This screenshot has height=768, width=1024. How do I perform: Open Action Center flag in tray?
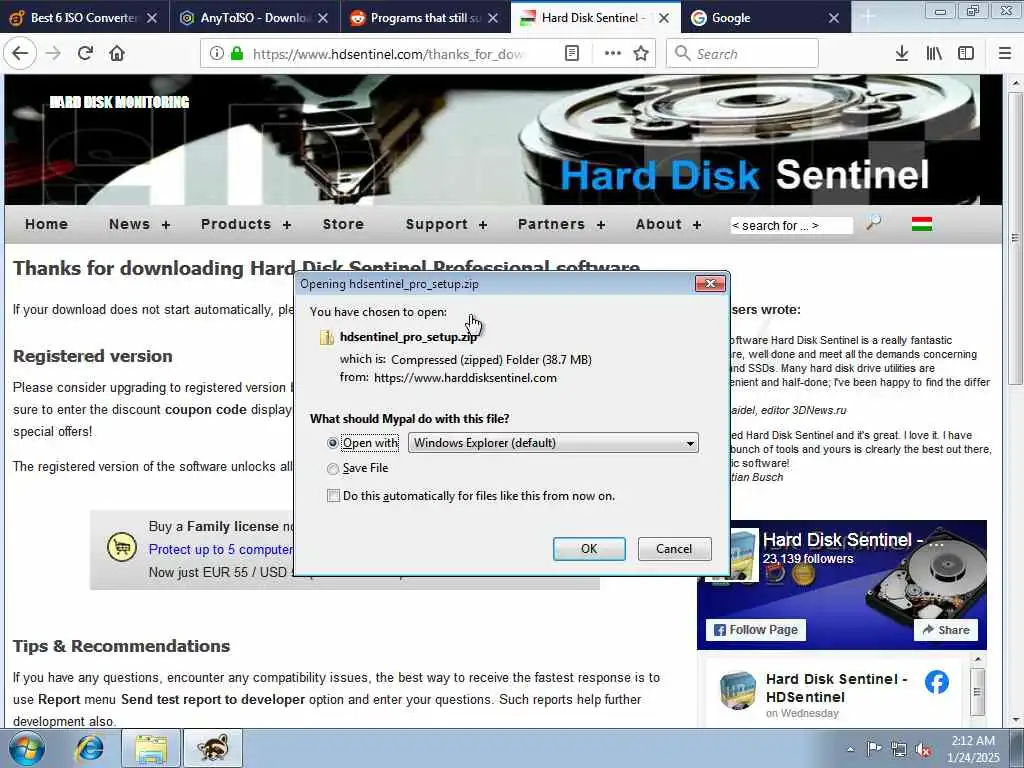(874, 749)
